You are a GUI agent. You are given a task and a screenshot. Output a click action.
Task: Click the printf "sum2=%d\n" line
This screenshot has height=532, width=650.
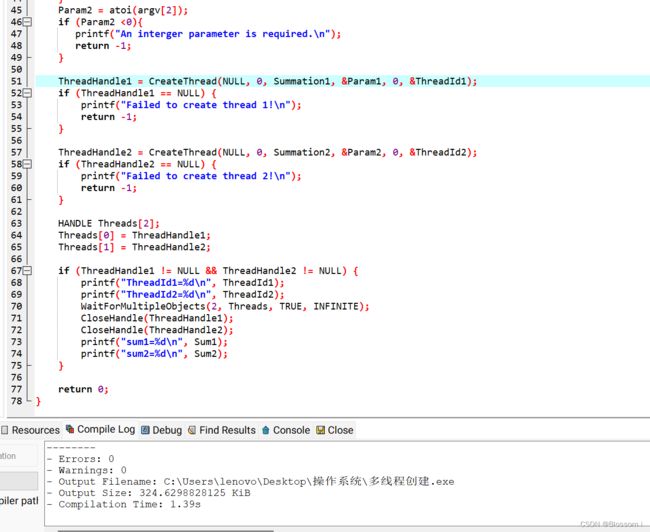(154, 354)
